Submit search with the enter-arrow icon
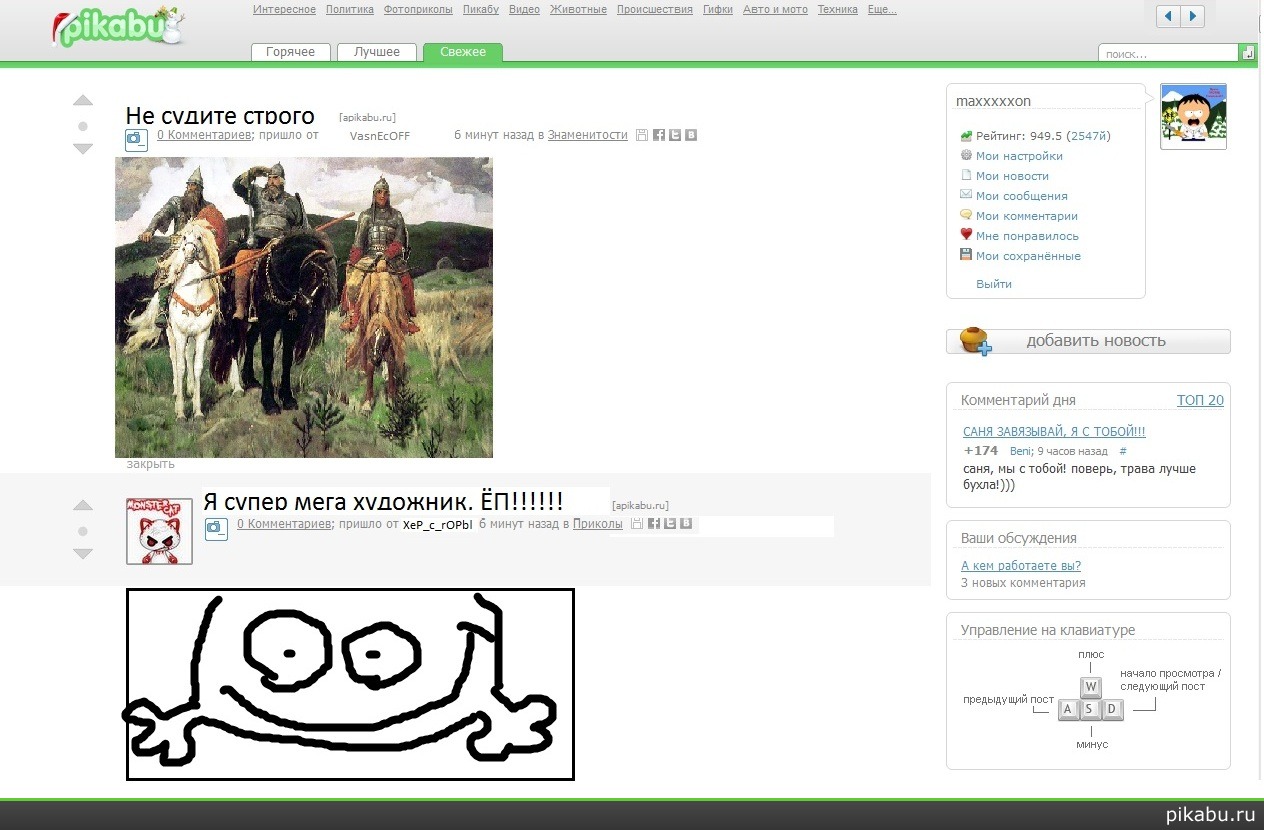 point(1248,53)
